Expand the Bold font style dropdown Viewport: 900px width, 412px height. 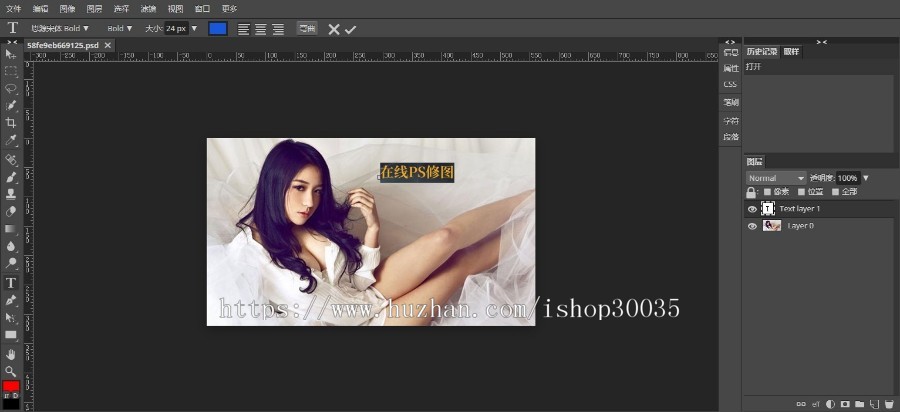120,29
